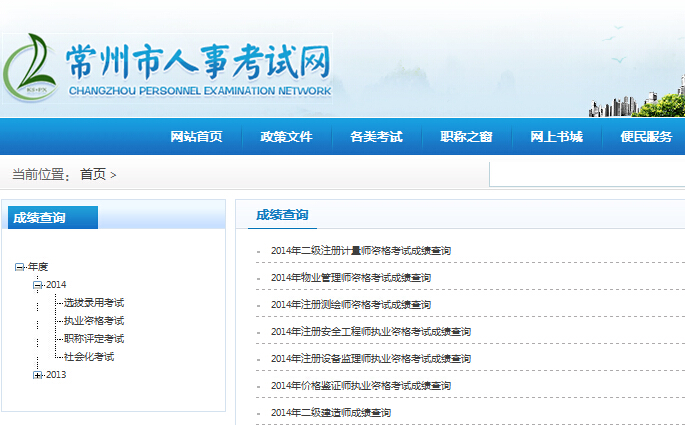Open 2014年注册安全工程师执业资格考试成绩查询 link
The width and height of the screenshot is (685, 425).
(371, 332)
